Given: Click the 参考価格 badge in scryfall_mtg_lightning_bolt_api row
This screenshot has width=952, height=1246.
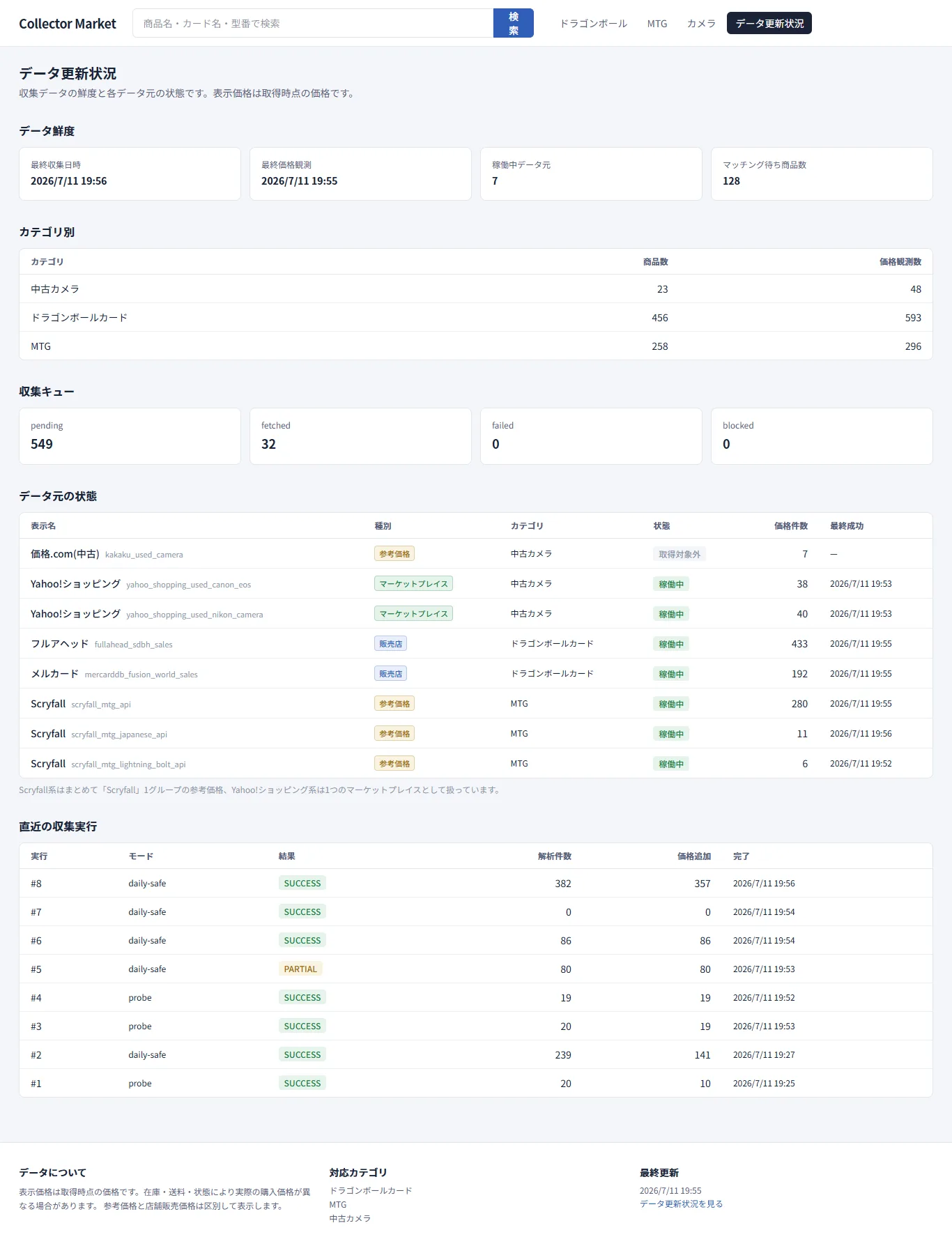Looking at the screenshot, I should [x=394, y=763].
